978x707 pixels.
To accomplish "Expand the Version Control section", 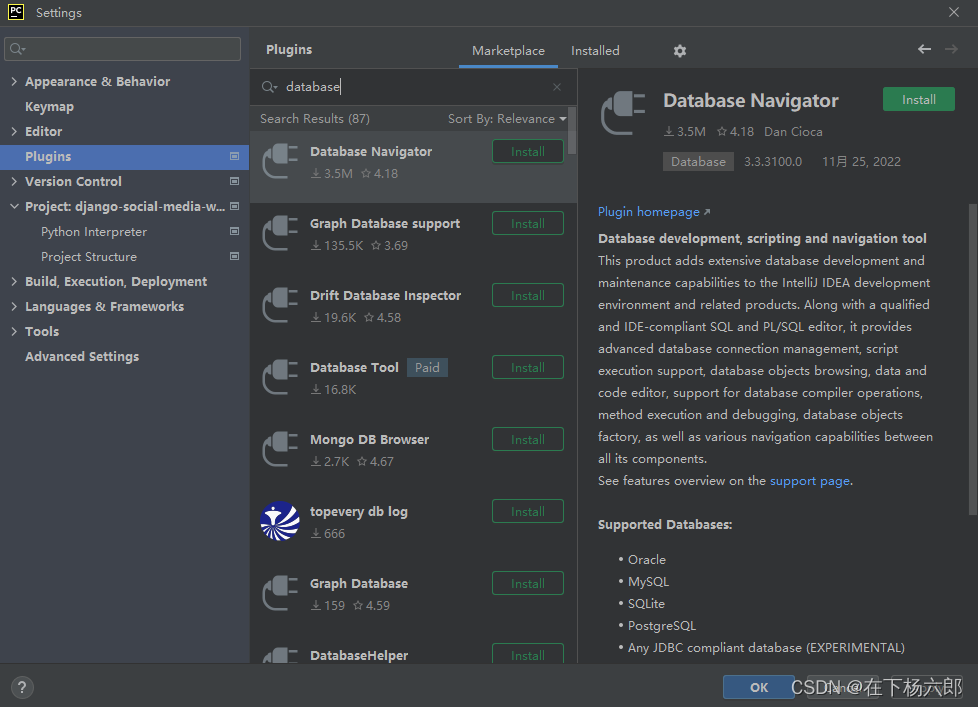I will click(x=14, y=181).
